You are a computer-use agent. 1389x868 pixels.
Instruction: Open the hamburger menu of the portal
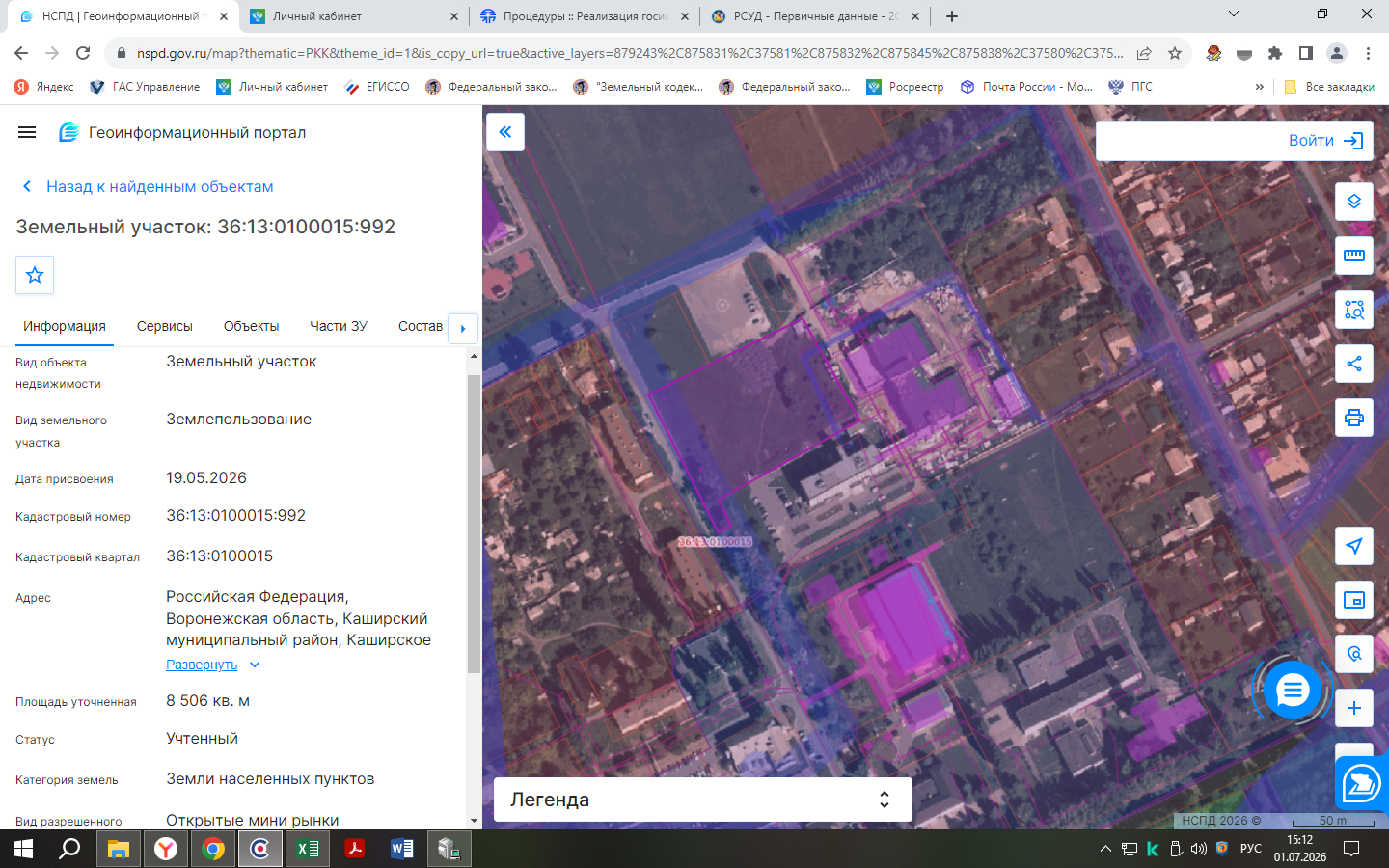click(27, 132)
